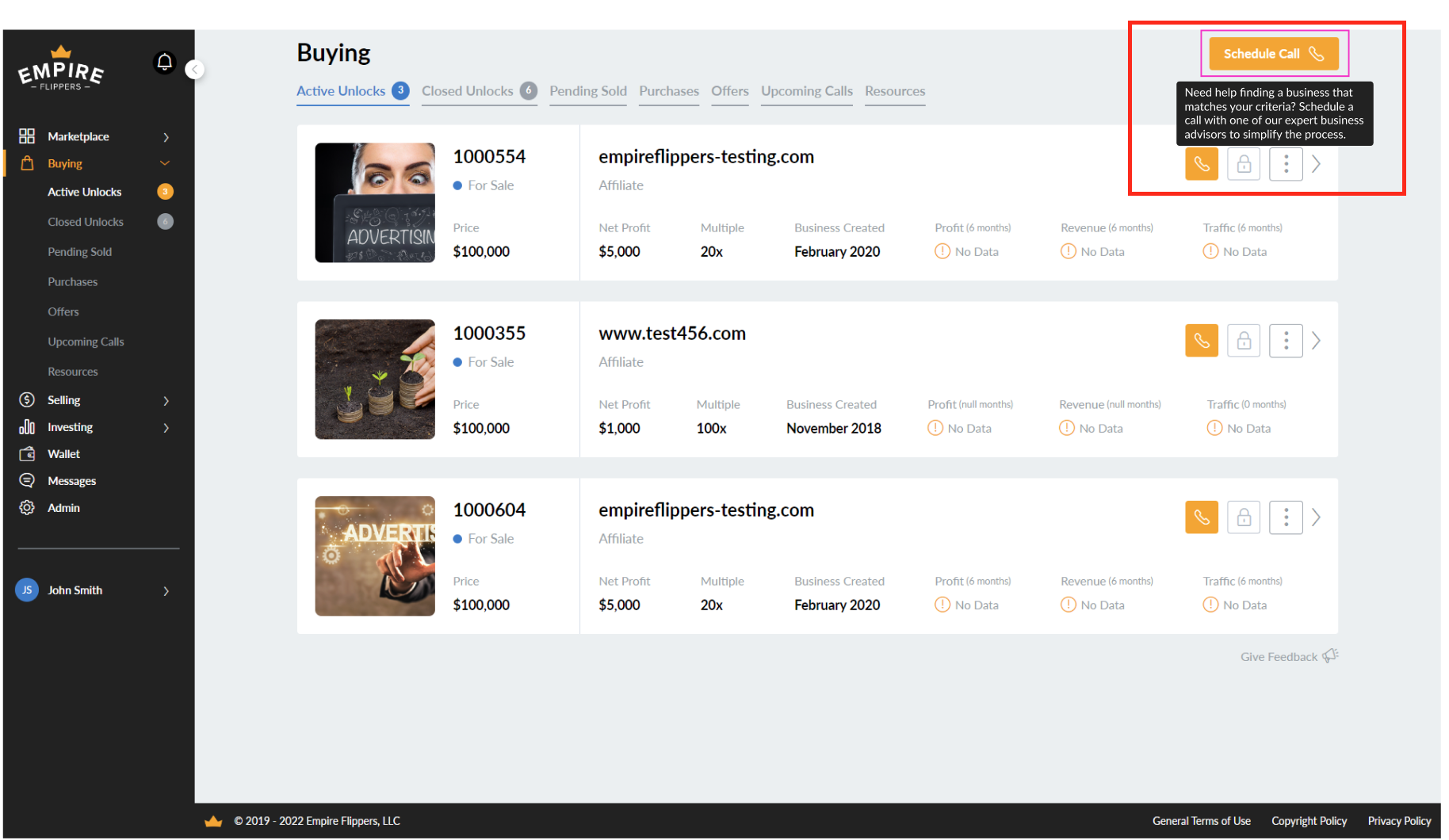Viewport: 1449px width, 840px height.
Task: Open three-dot menu for listing 1000604
Action: (1285, 517)
